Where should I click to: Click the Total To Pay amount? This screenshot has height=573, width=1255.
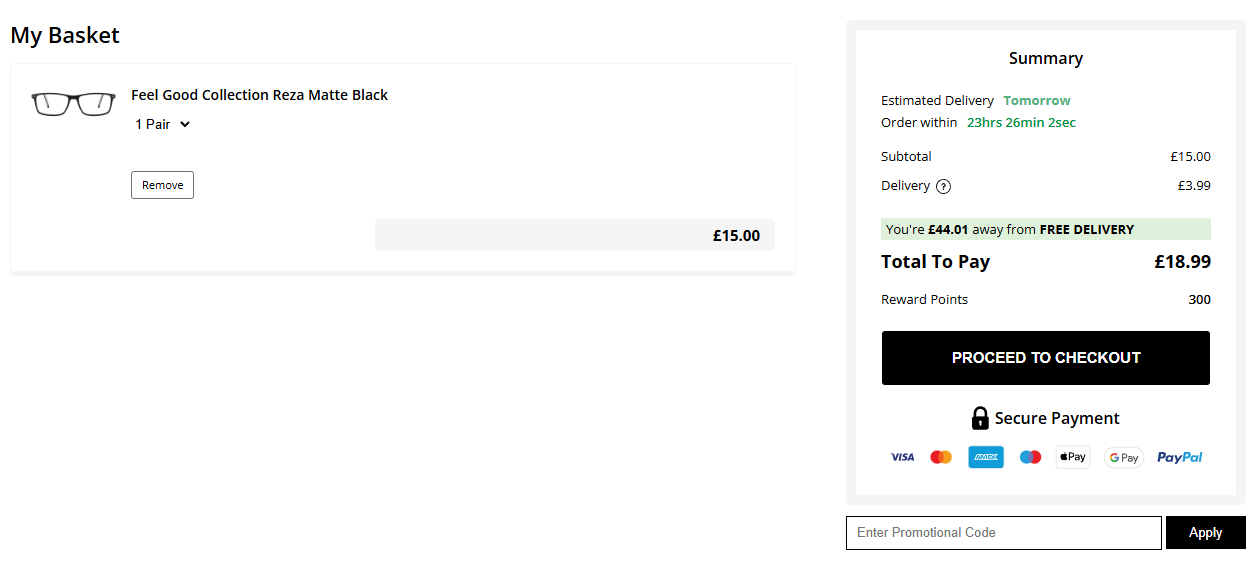click(x=1182, y=262)
